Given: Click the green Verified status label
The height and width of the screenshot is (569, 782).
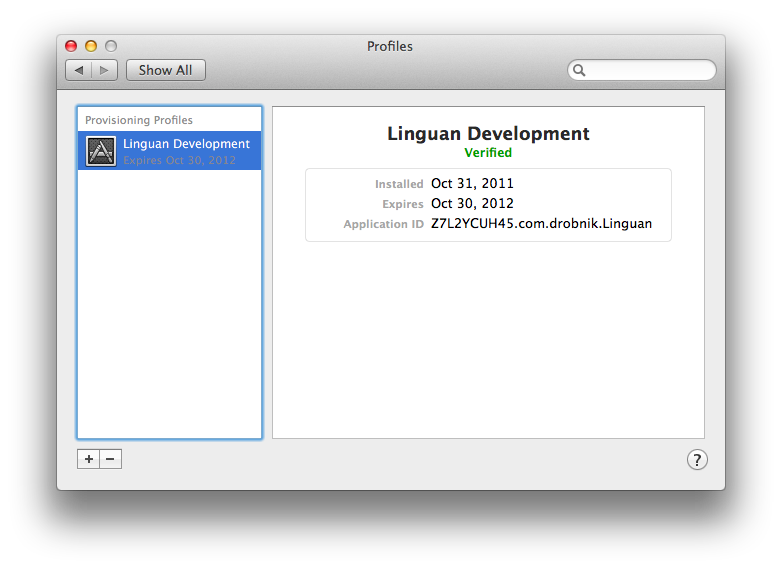Looking at the screenshot, I should (488, 153).
